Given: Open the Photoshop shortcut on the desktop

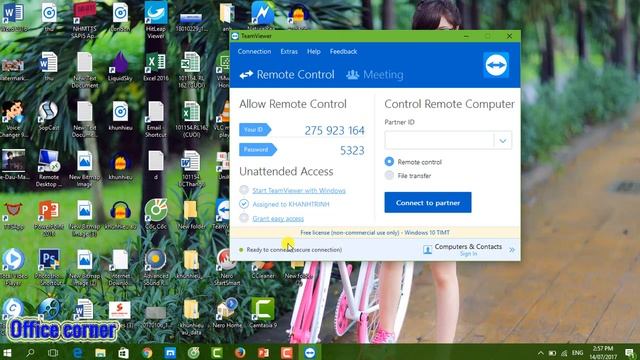Looking at the screenshot, I should point(49,267).
